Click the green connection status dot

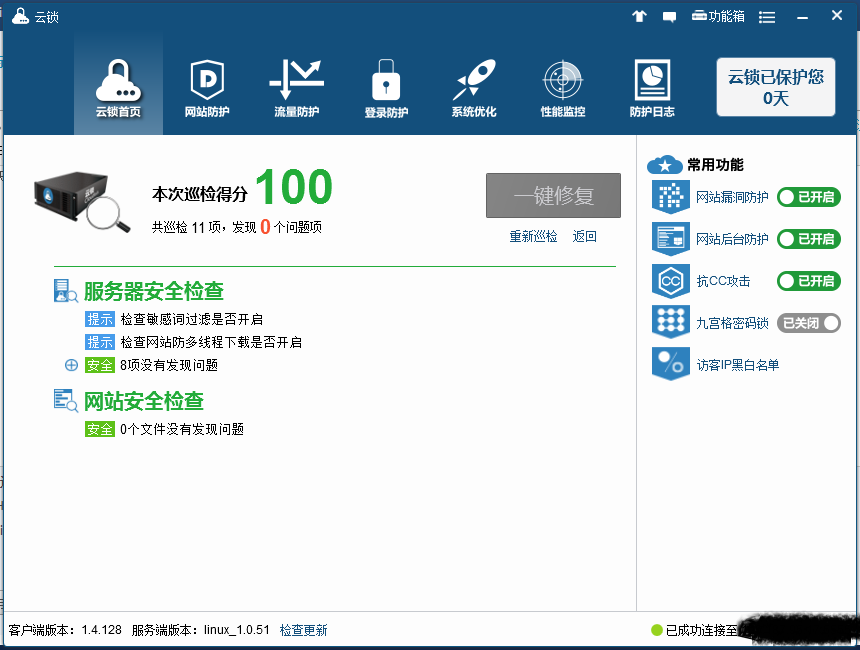[x=657, y=630]
